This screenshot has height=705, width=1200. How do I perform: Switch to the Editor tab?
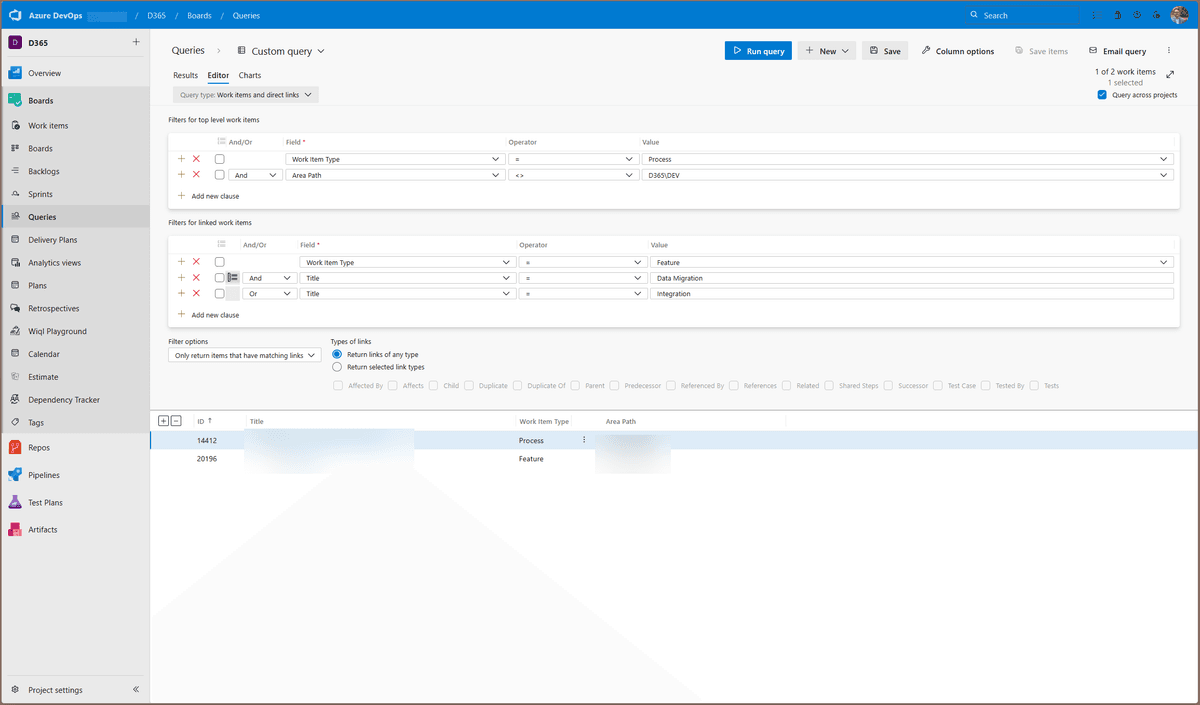coord(218,75)
